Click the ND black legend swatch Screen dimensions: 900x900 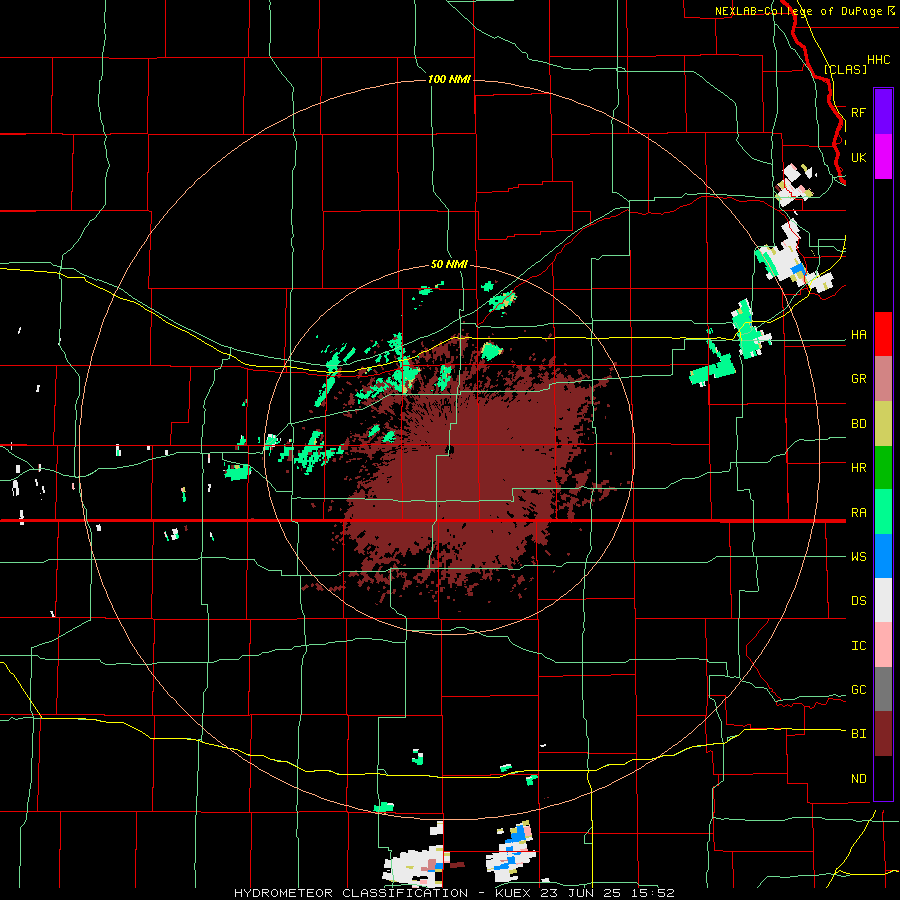click(883, 778)
